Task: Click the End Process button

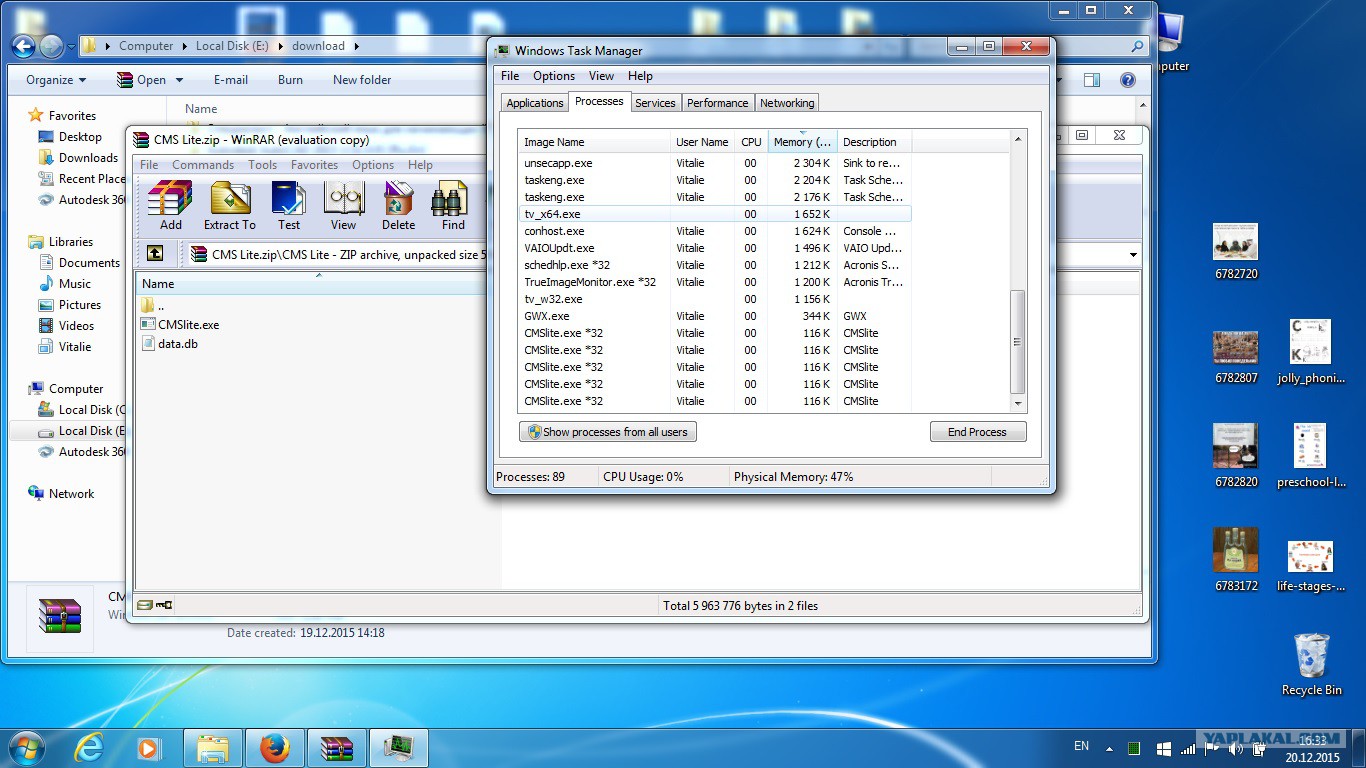Action: coord(977,432)
